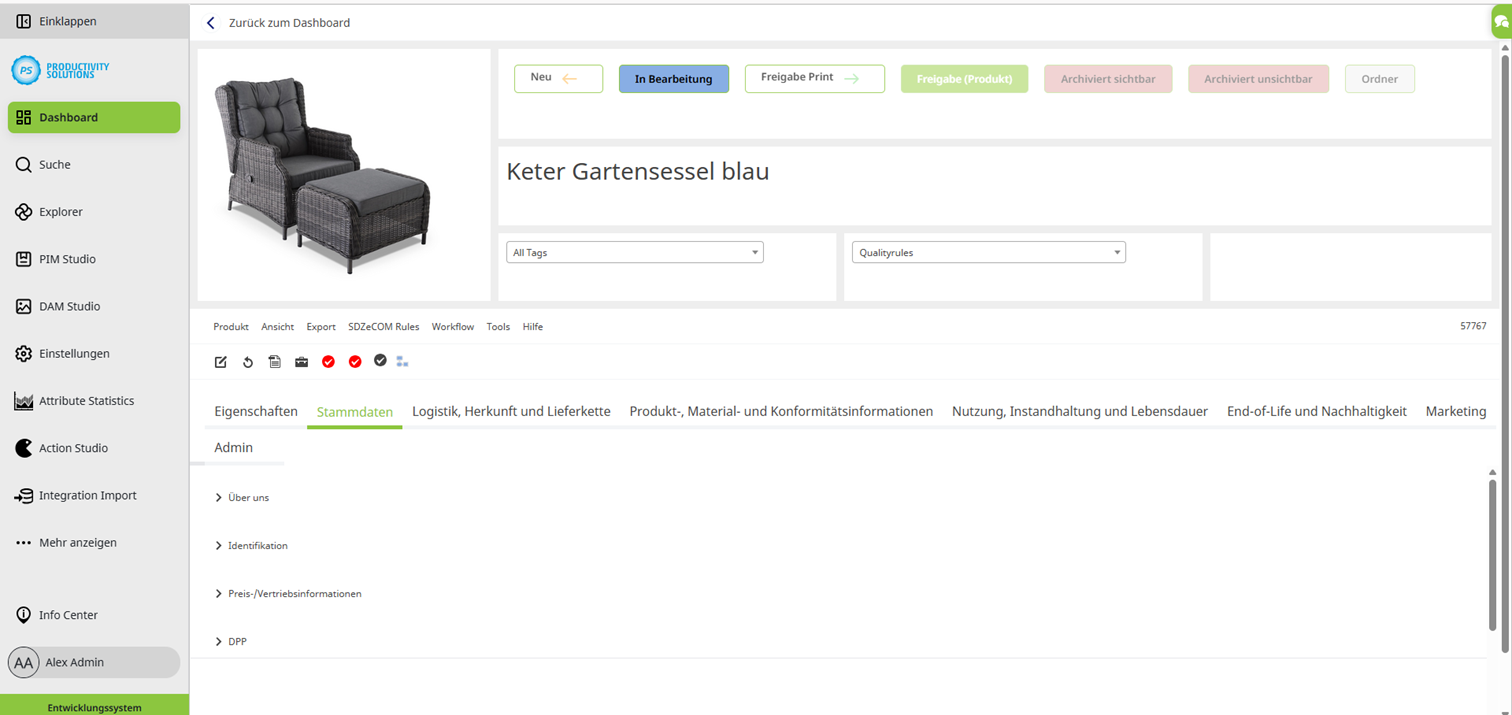Click the back arrow chevron icon

[x=210, y=22]
